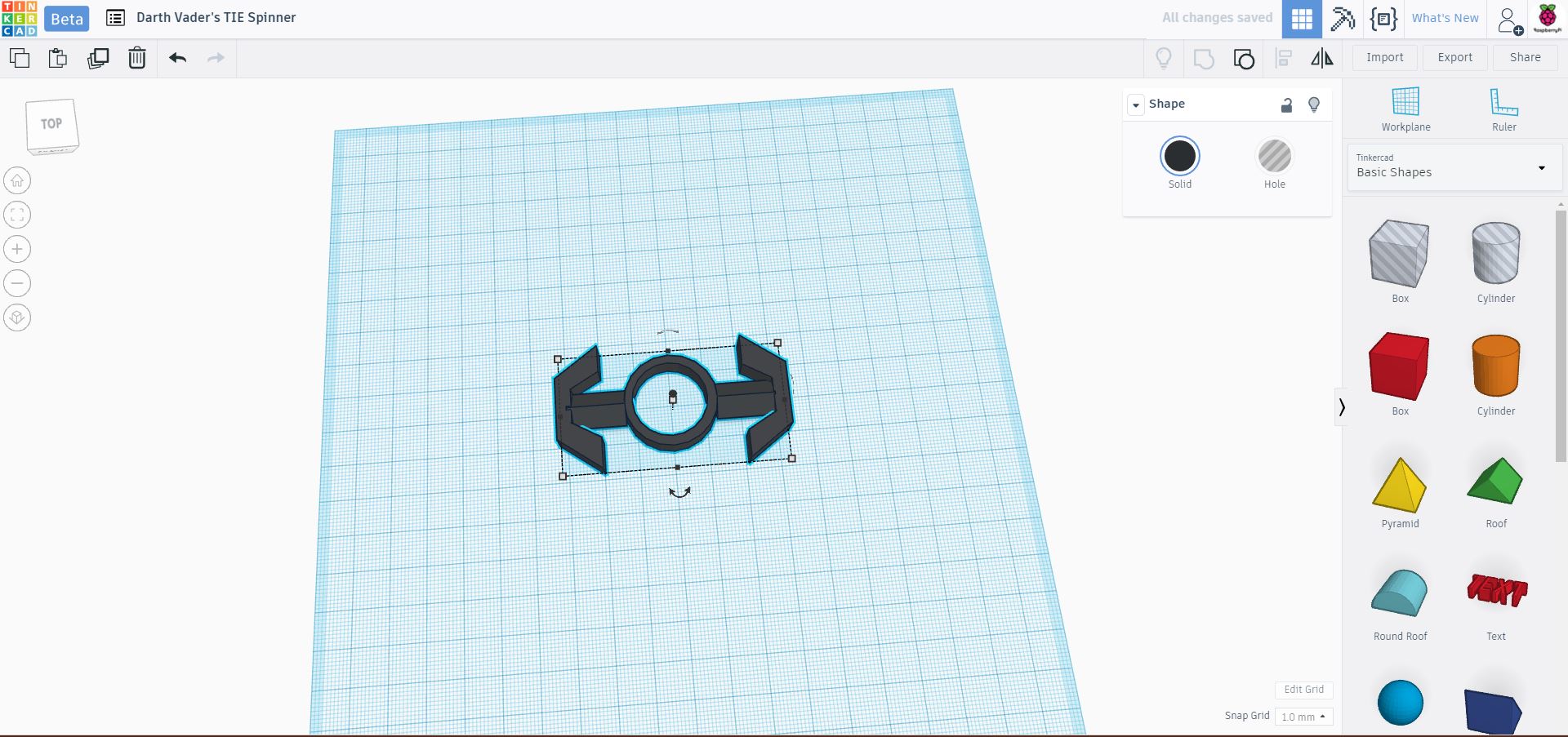The image size is (1568, 737).
Task: Click the Edit Grid button
Action: tap(1303, 690)
